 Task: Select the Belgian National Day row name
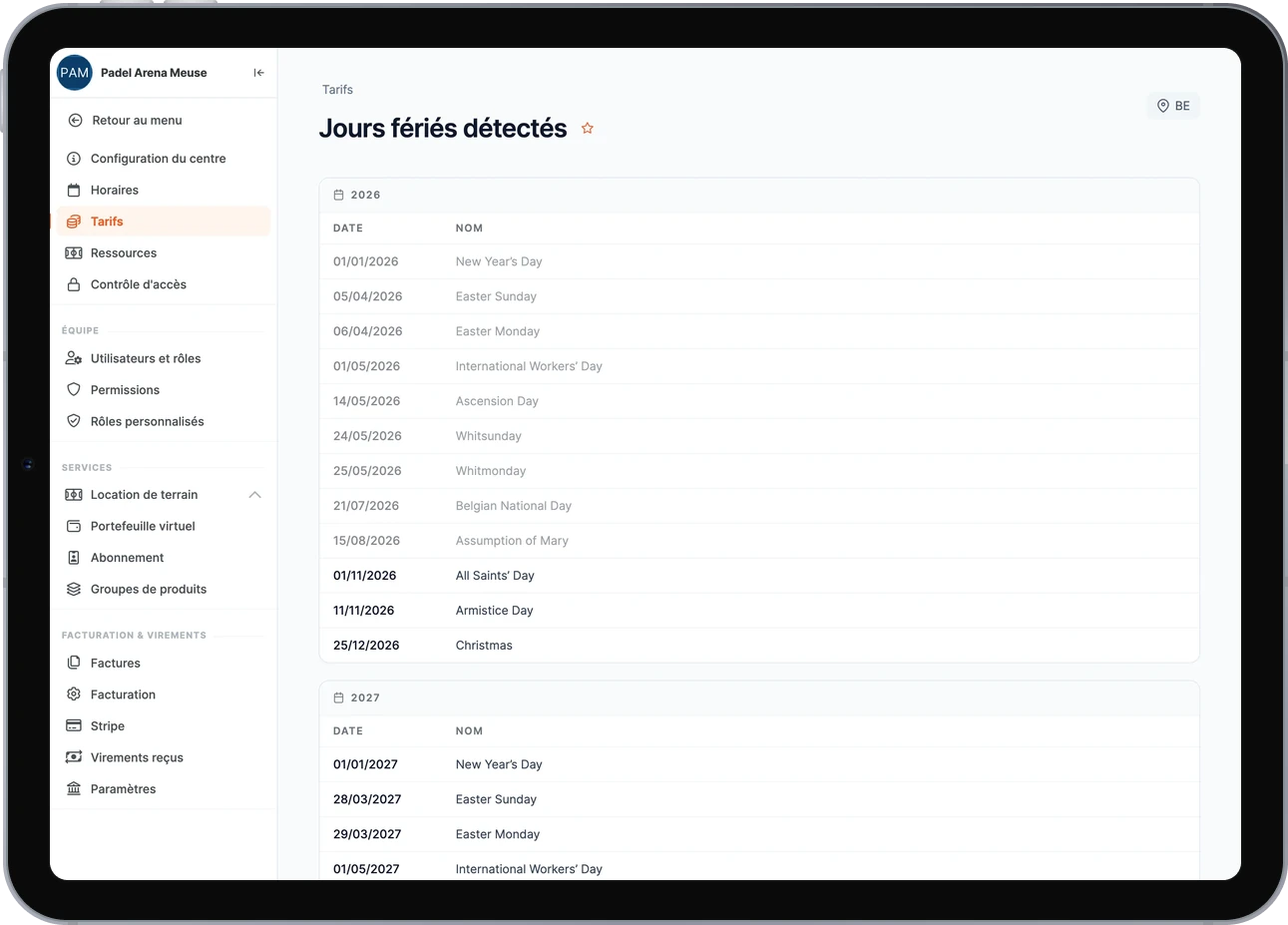tap(513, 506)
